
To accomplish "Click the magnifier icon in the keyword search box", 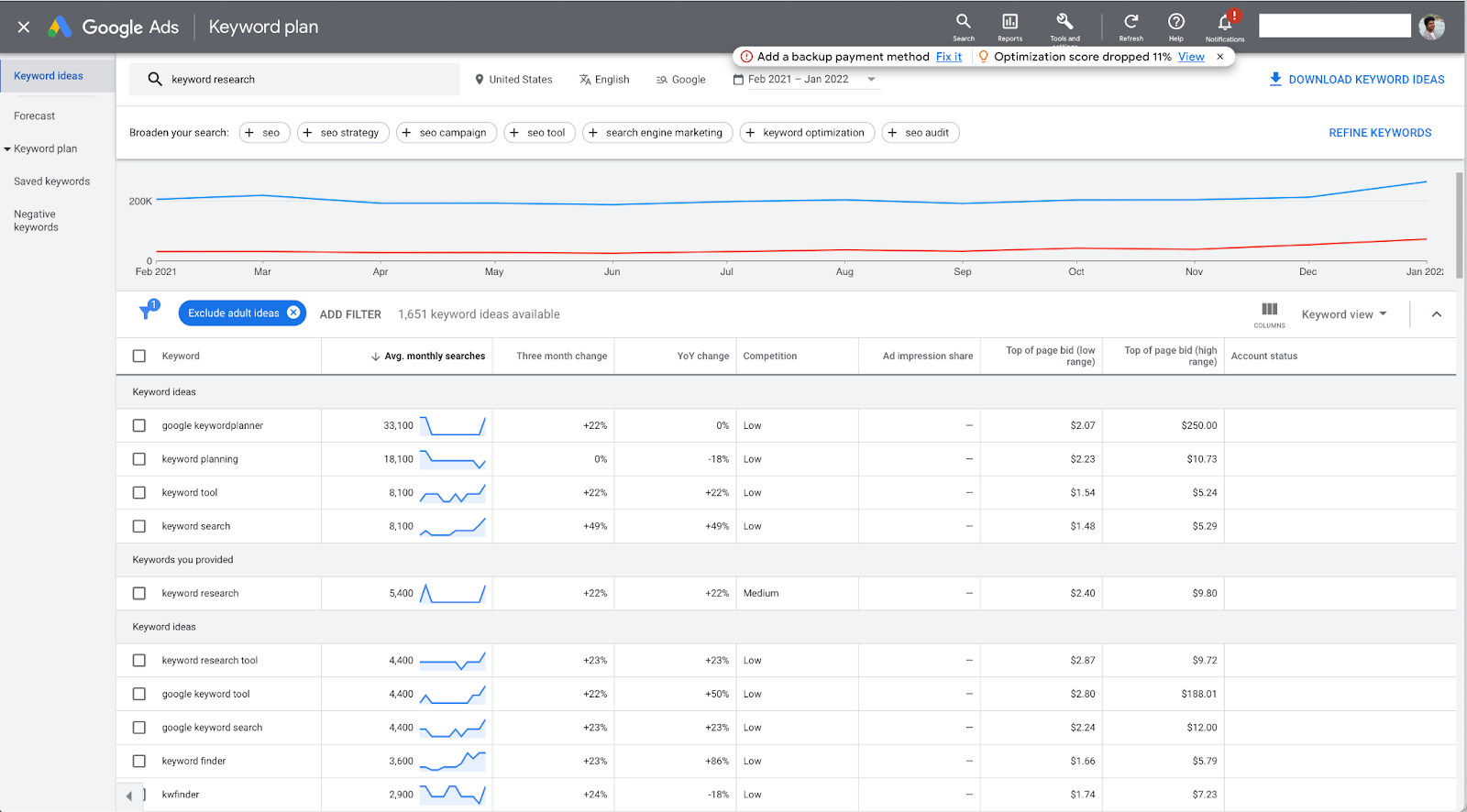I will [x=155, y=80].
